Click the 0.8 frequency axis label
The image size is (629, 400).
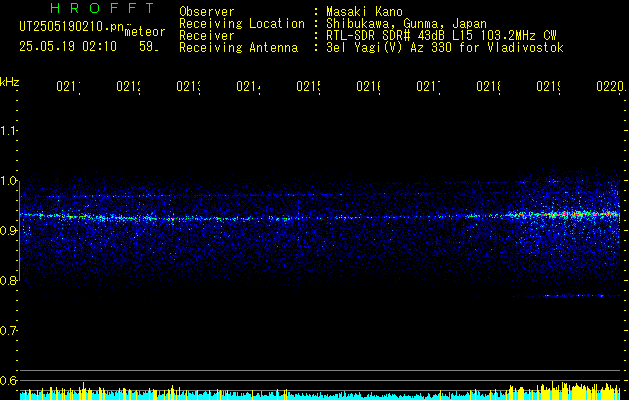click(x=9, y=280)
